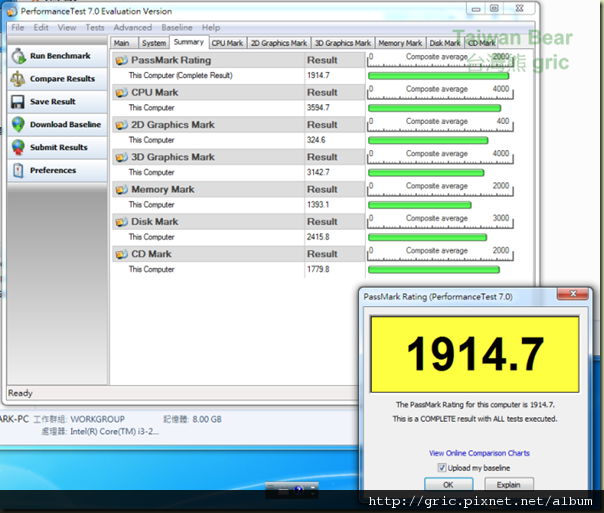Switch to the CPU Mark tab
The width and height of the screenshot is (604, 513).
point(227,43)
